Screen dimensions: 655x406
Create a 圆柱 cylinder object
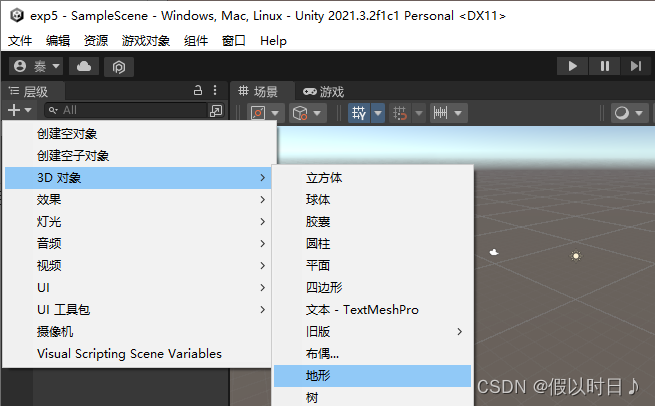click(373, 244)
